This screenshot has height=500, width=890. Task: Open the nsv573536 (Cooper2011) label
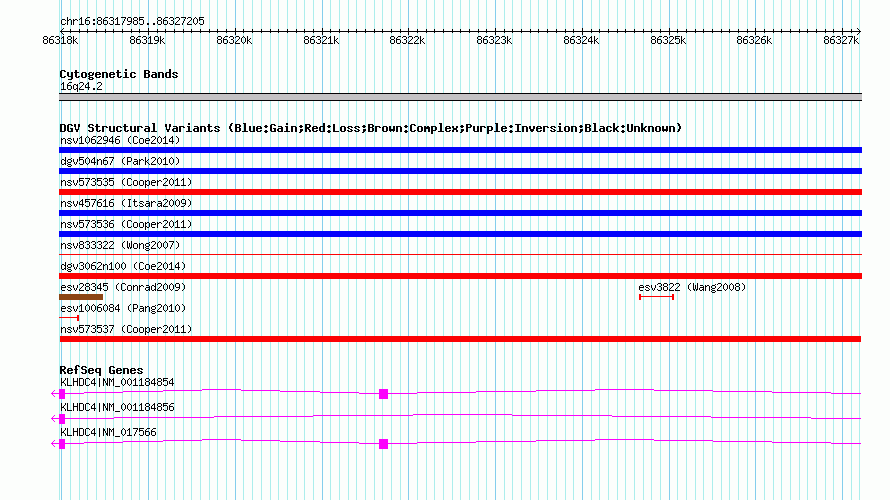[126, 224]
